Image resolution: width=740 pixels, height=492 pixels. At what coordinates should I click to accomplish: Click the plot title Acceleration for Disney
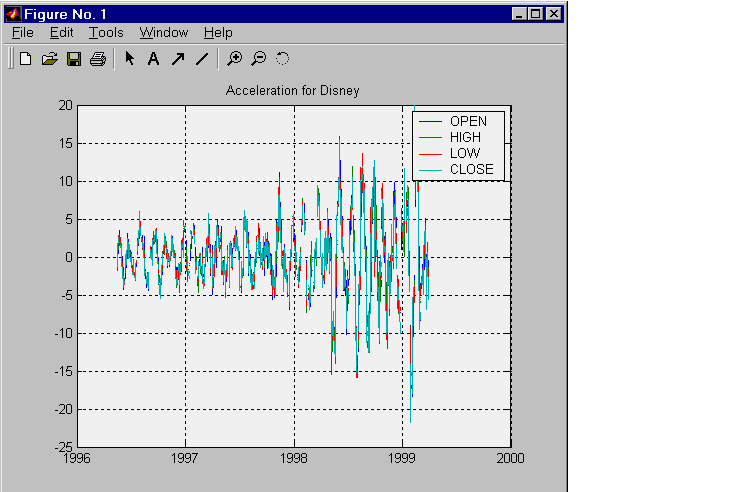293,91
